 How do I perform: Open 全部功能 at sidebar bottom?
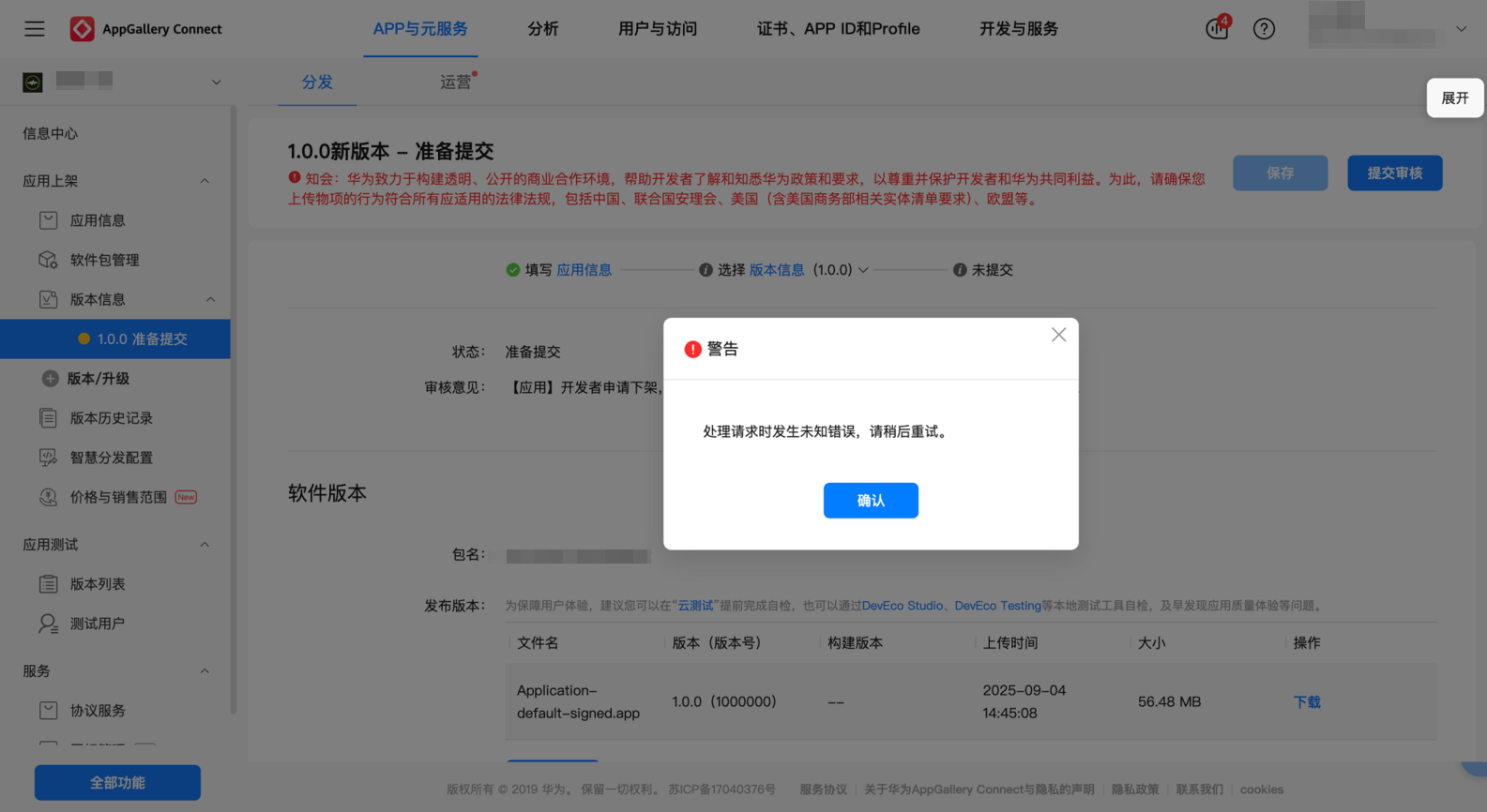click(117, 782)
